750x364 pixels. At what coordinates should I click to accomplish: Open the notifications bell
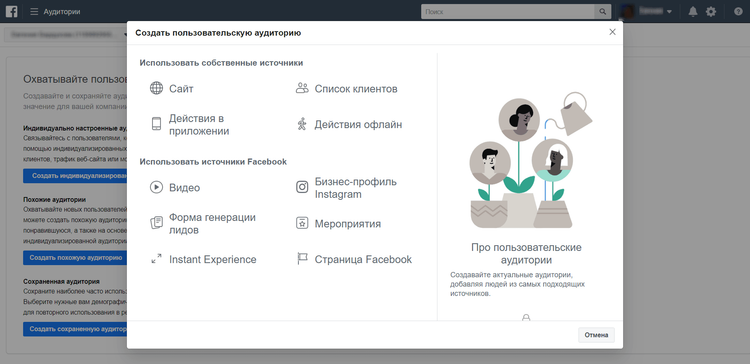click(x=693, y=12)
